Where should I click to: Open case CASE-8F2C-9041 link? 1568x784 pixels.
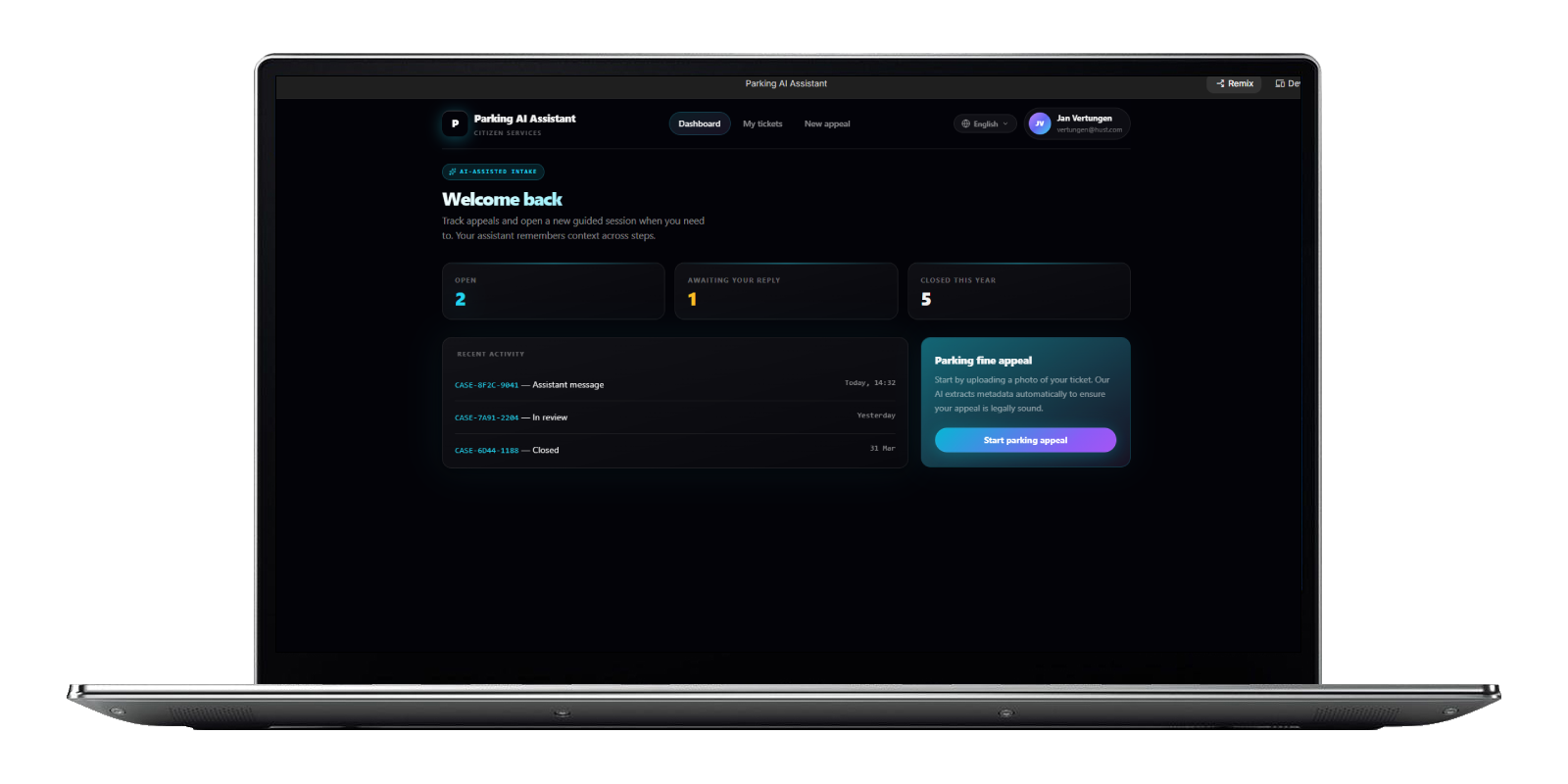(486, 385)
